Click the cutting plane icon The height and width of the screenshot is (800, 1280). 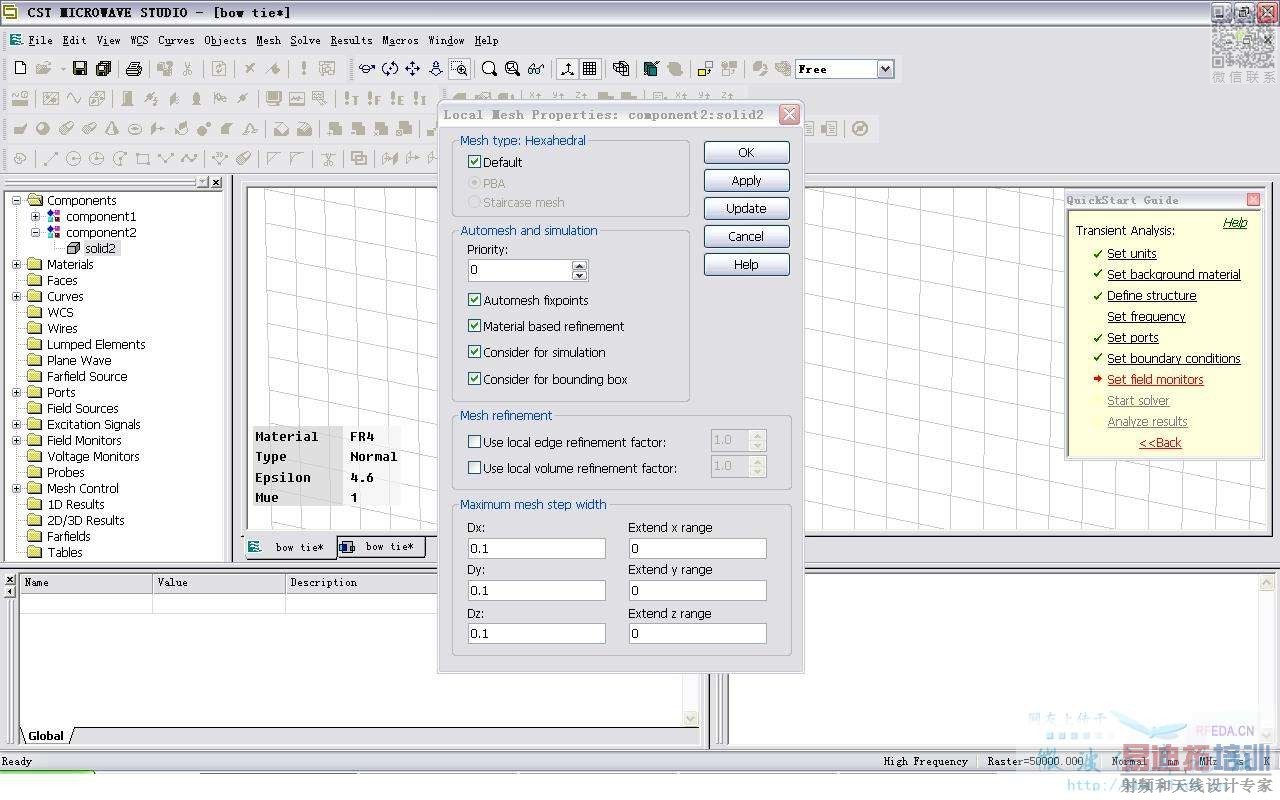652,69
